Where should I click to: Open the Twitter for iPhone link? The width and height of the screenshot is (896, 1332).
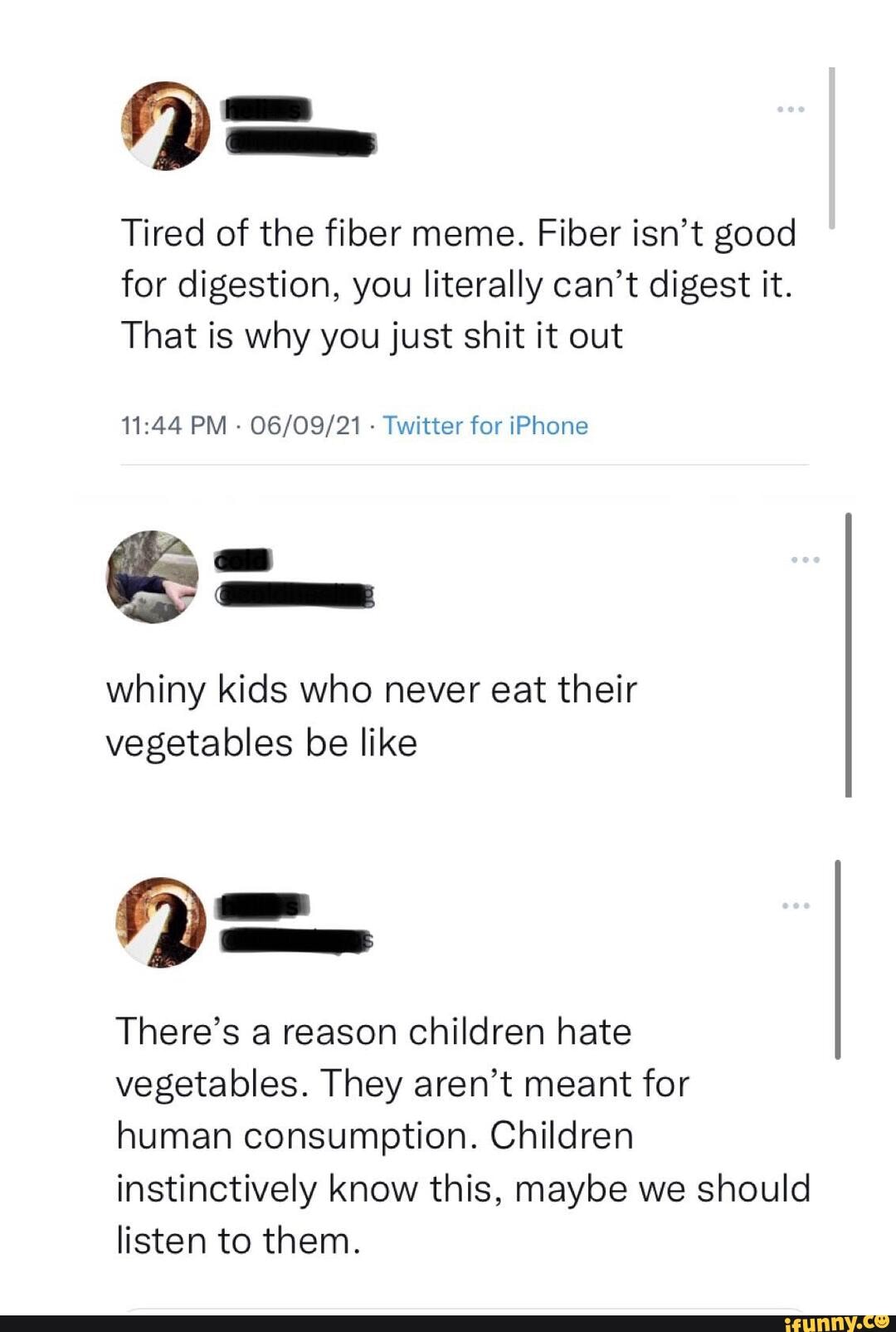point(485,424)
